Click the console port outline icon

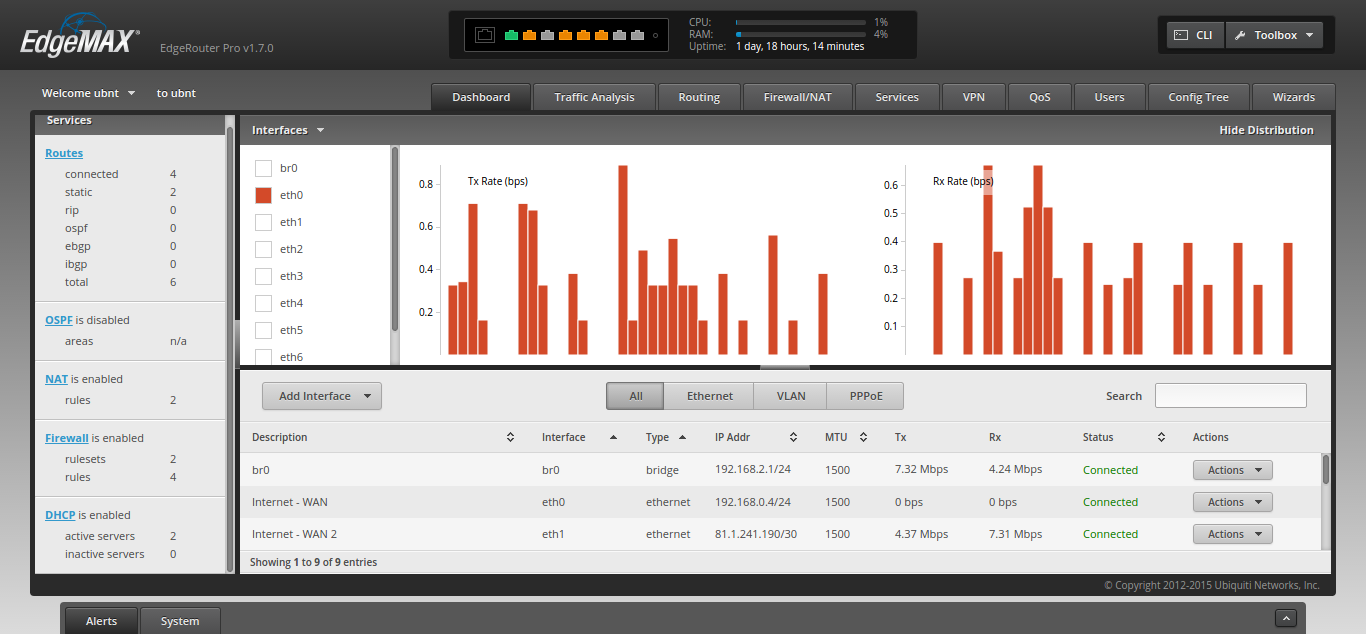coord(485,35)
